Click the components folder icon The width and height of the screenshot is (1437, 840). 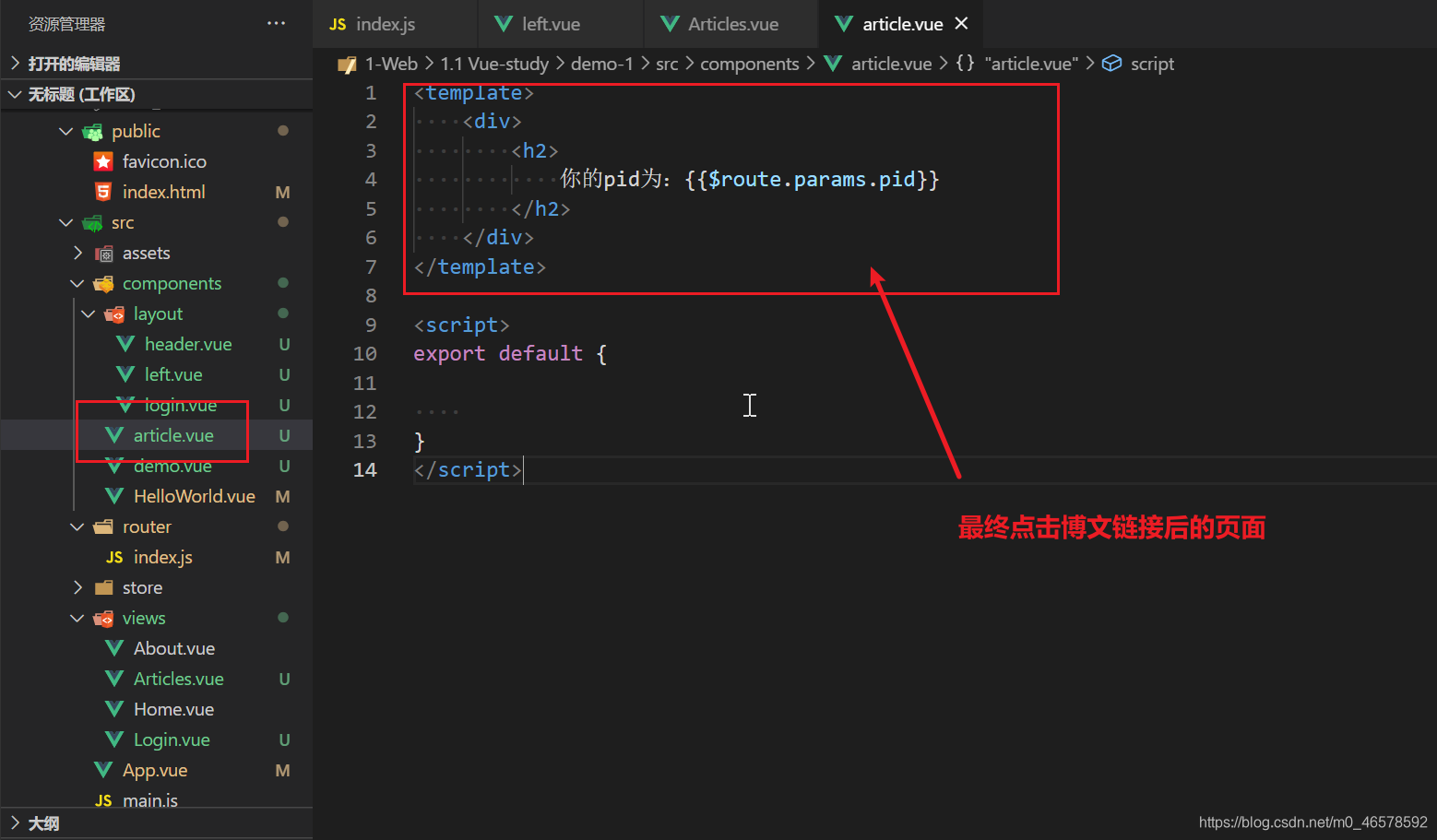point(103,284)
